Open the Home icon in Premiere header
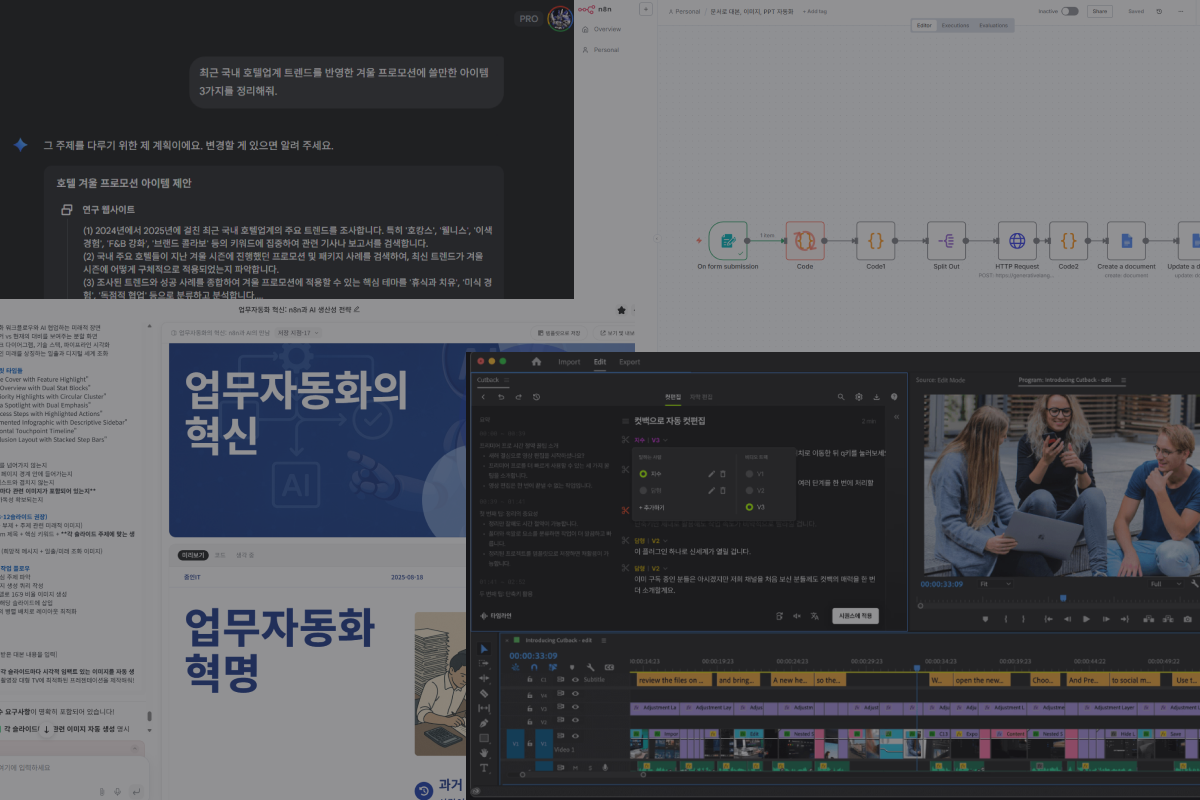Viewport: 1200px width, 800px height. click(x=536, y=362)
